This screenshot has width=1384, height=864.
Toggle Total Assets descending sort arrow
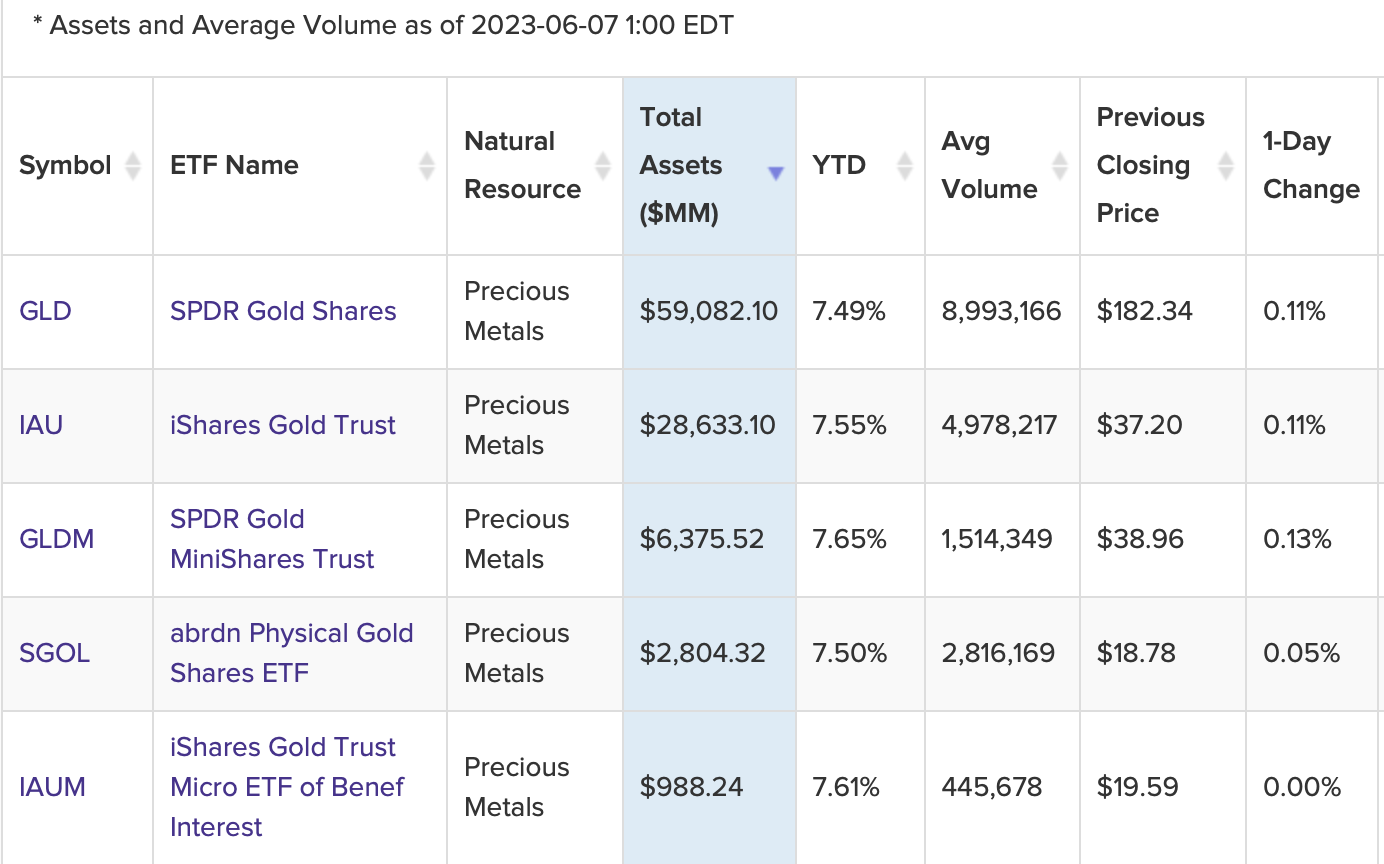(x=775, y=173)
